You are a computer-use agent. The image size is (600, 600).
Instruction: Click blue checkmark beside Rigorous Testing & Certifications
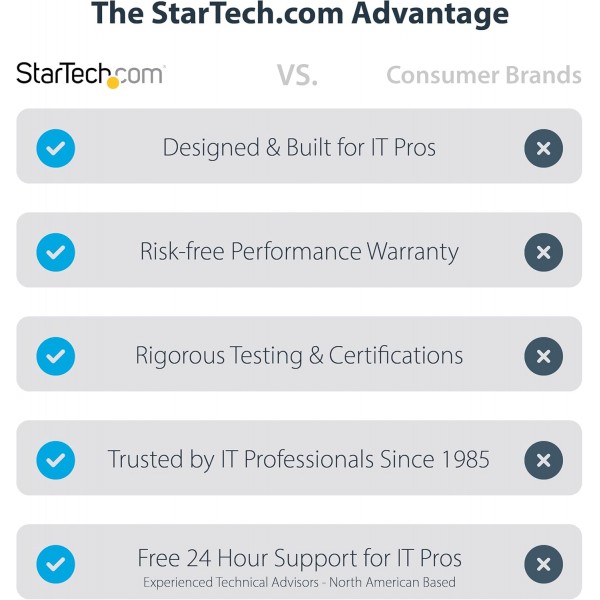[x=56, y=356]
